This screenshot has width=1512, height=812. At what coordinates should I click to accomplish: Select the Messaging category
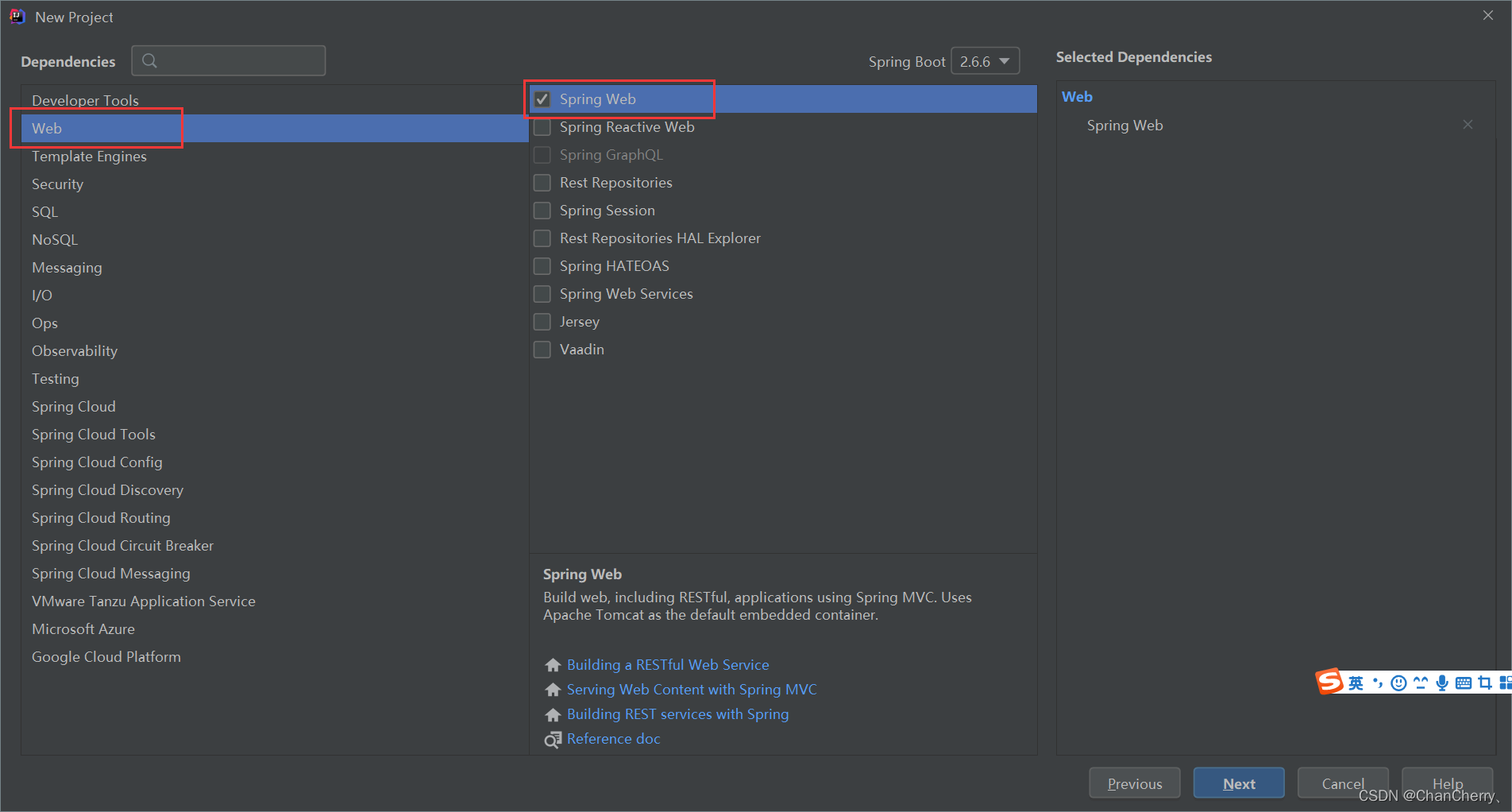[275, 268]
